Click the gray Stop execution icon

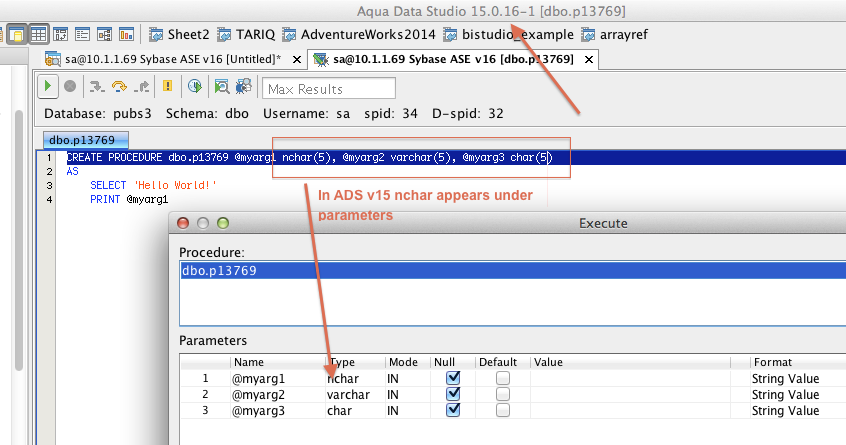coord(70,86)
